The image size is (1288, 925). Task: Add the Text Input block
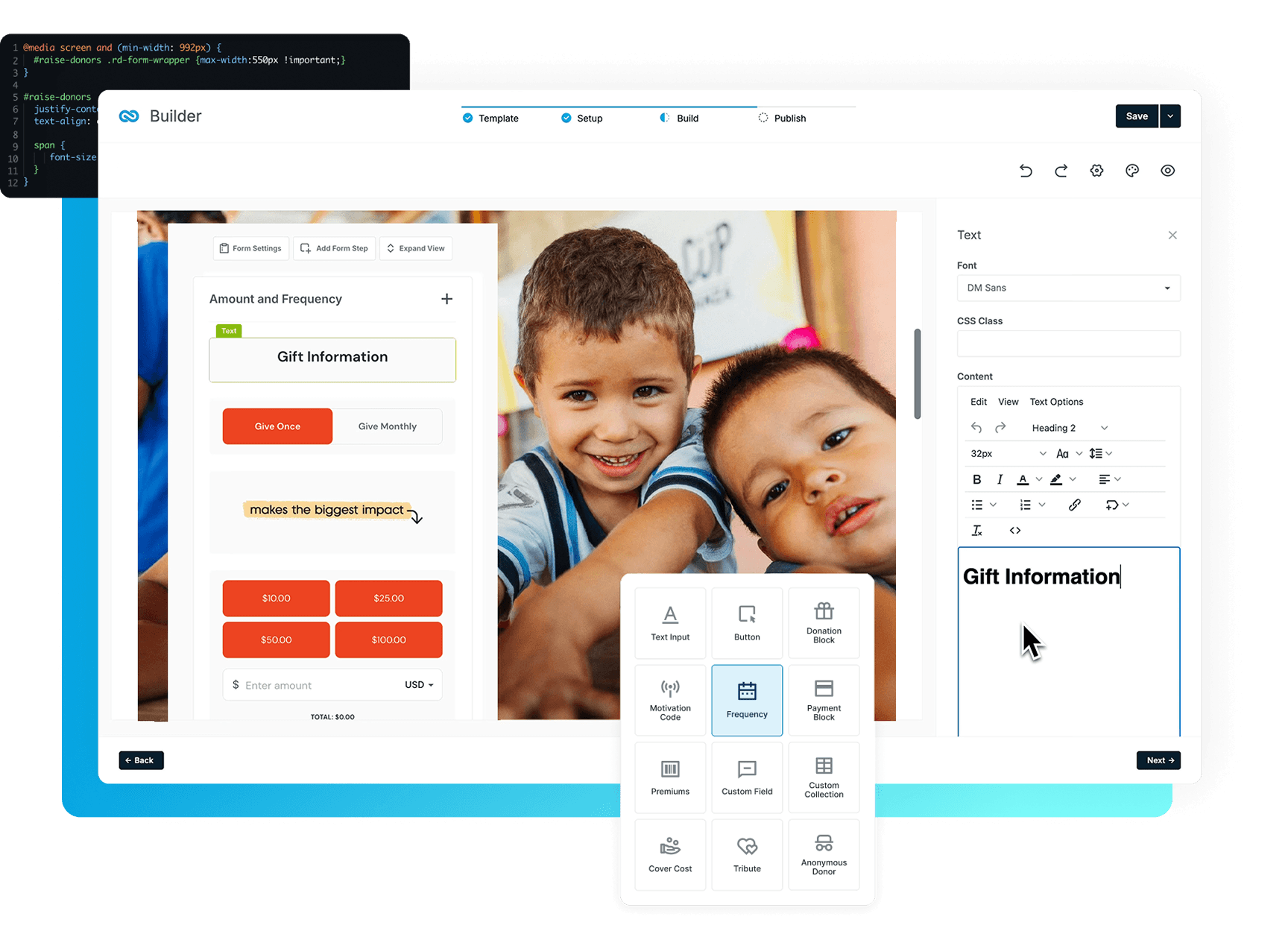(x=670, y=623)
